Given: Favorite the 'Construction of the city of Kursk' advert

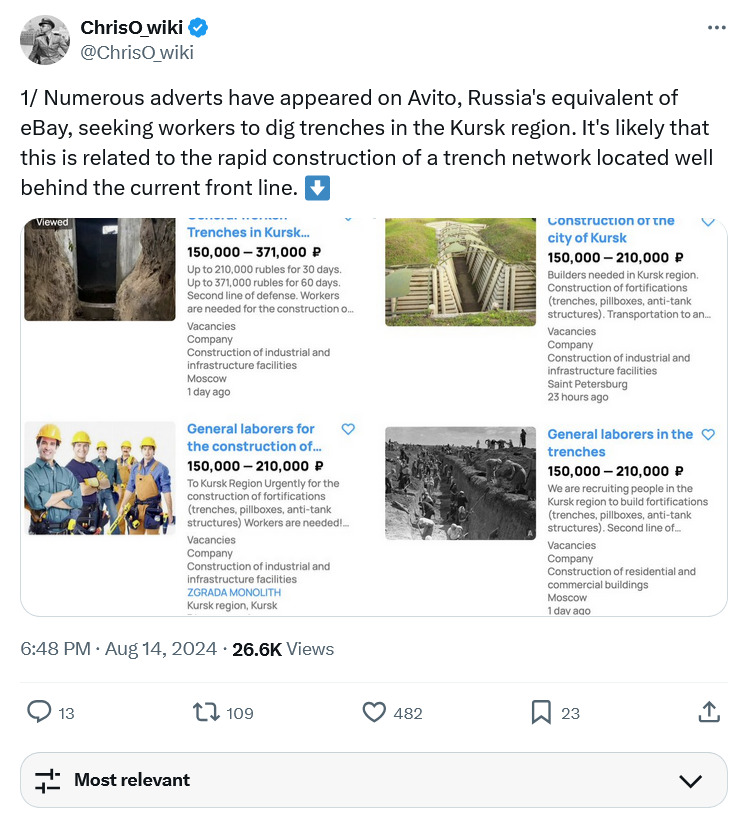Looking at the screenshot, I should pos(708,221).
